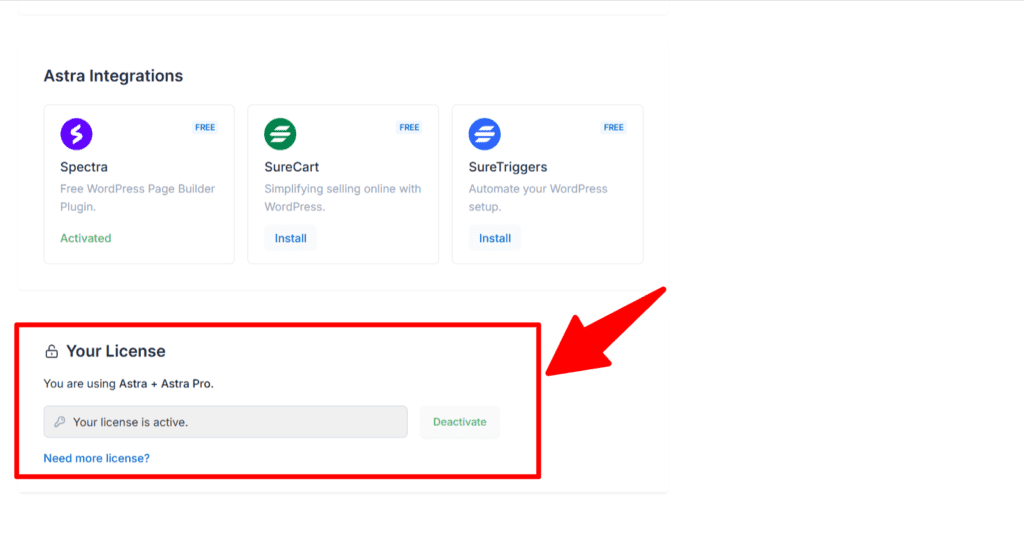This screenshot has height=541, width=1024.
Task: Click the Astra Integrations heading
Action: (x=113, y=76)
